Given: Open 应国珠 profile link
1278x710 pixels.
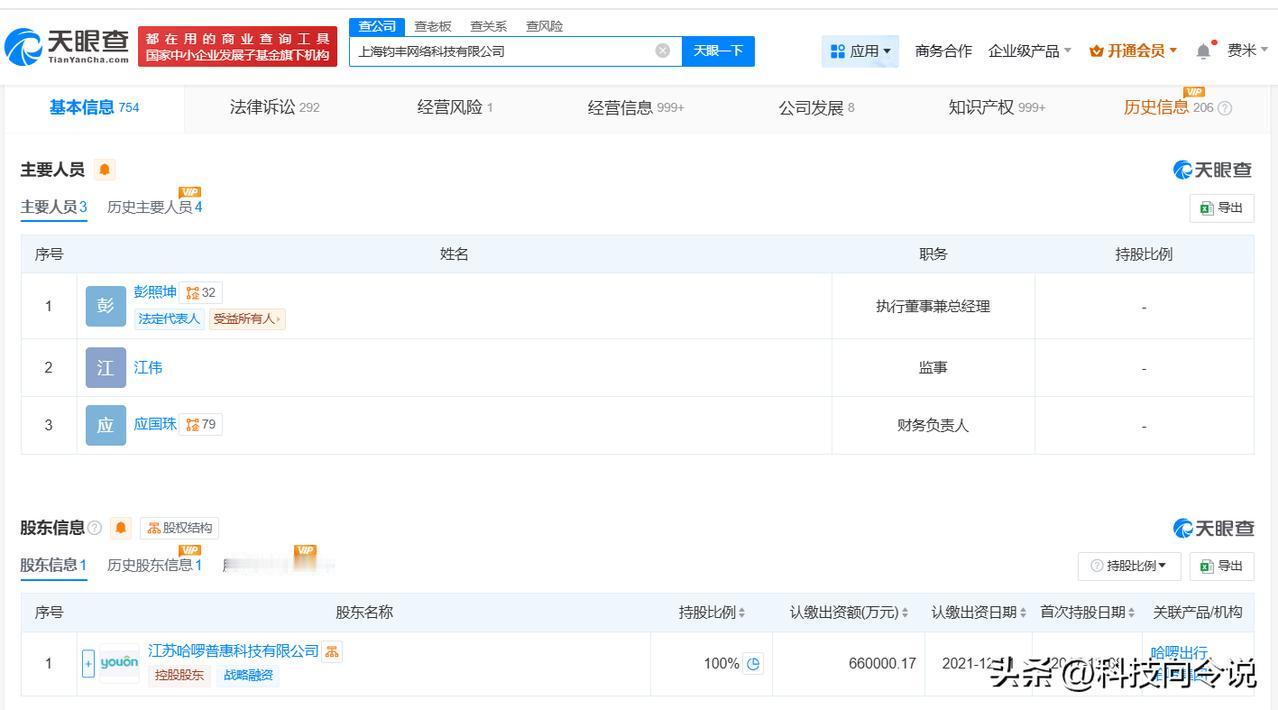Looking at the screenshot, I should point(155,424).
